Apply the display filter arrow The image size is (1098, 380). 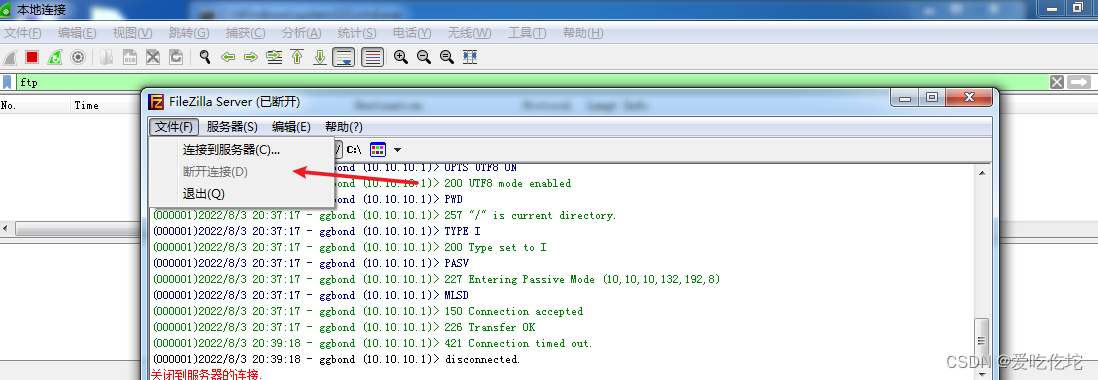(1080, 82)
